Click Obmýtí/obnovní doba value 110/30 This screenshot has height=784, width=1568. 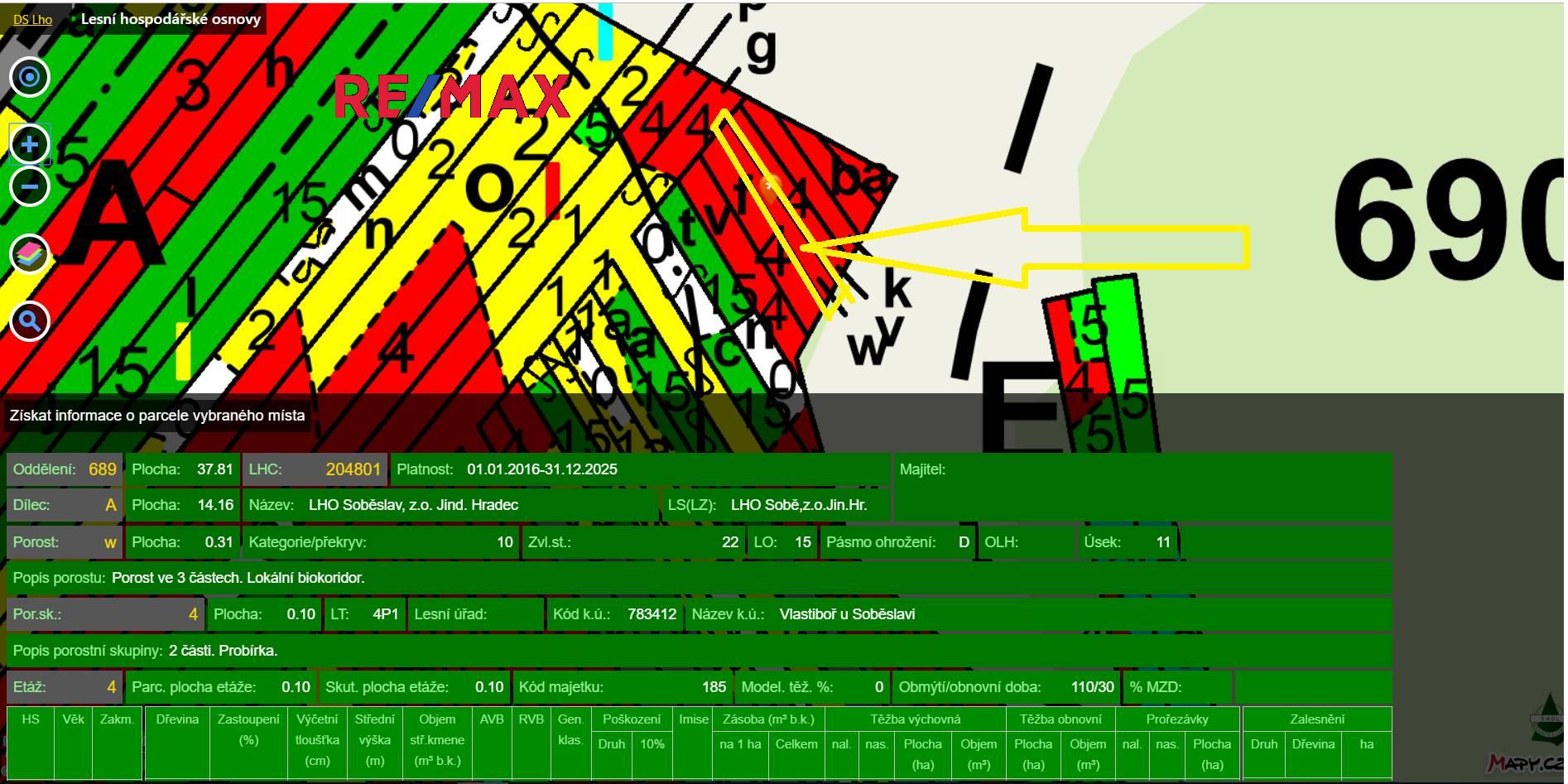[1093, 687]
